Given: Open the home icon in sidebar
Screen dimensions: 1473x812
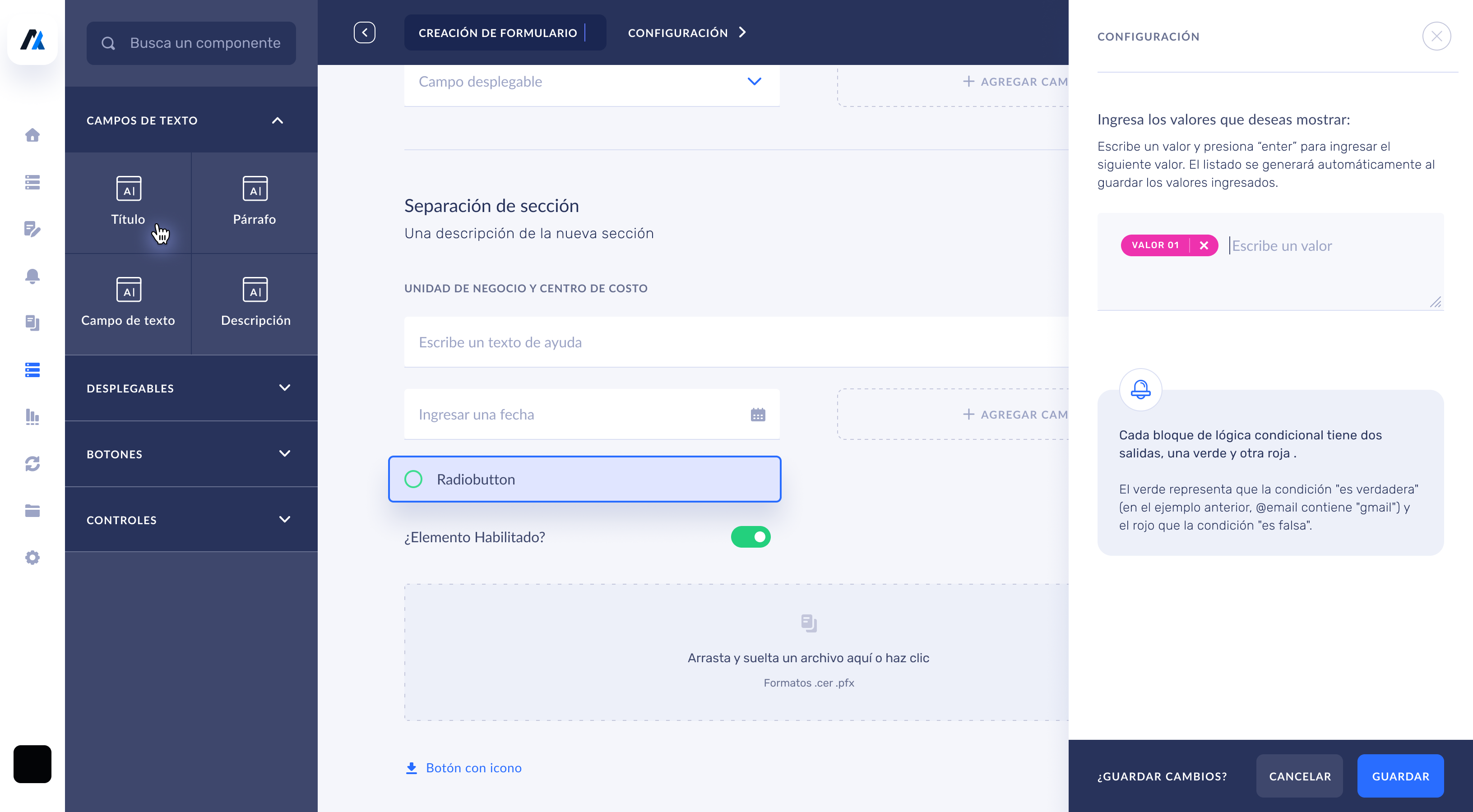Looking at the screenshot, I should click(32, 135).
